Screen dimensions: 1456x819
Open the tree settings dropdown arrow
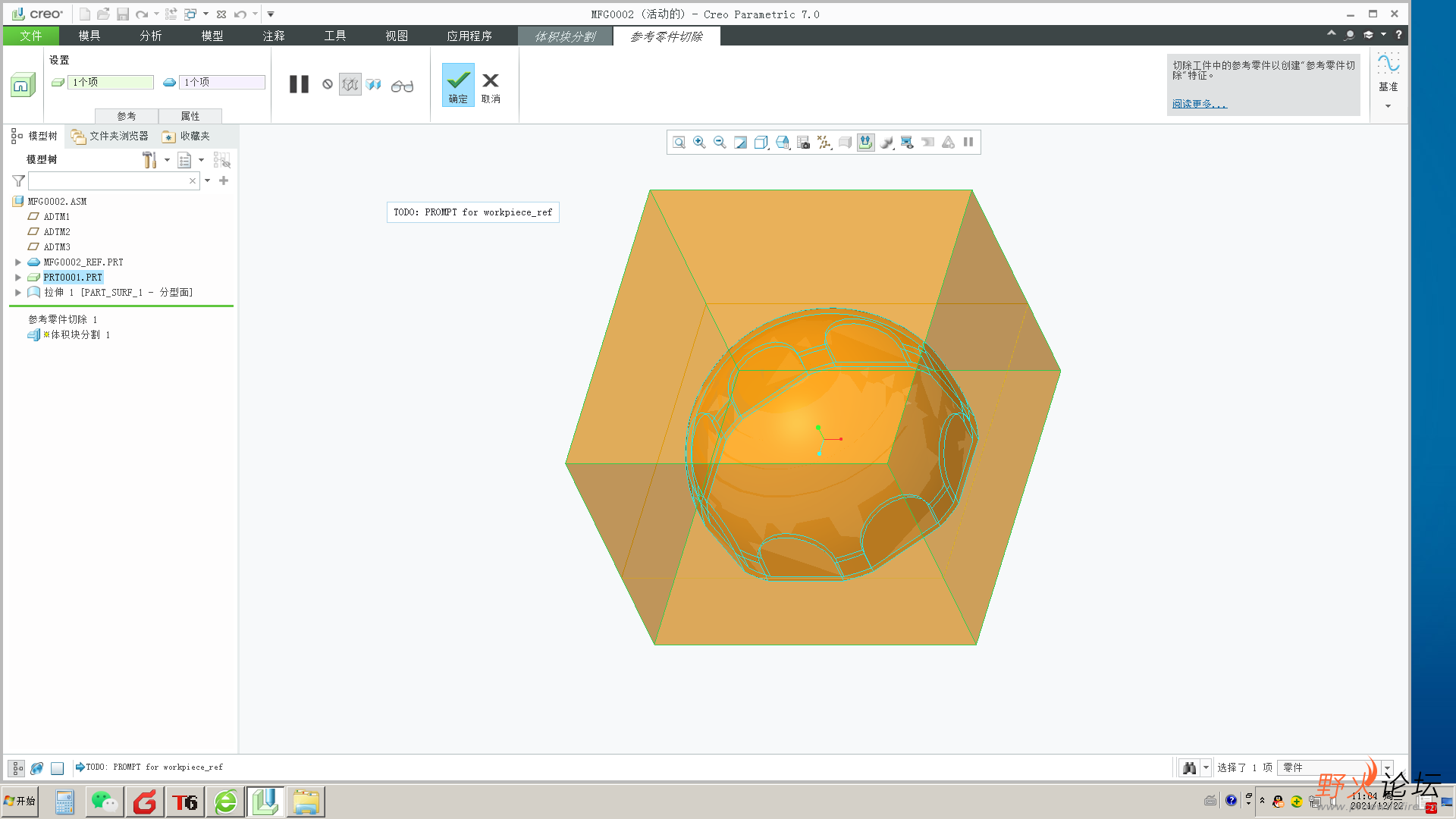[167, 160]
